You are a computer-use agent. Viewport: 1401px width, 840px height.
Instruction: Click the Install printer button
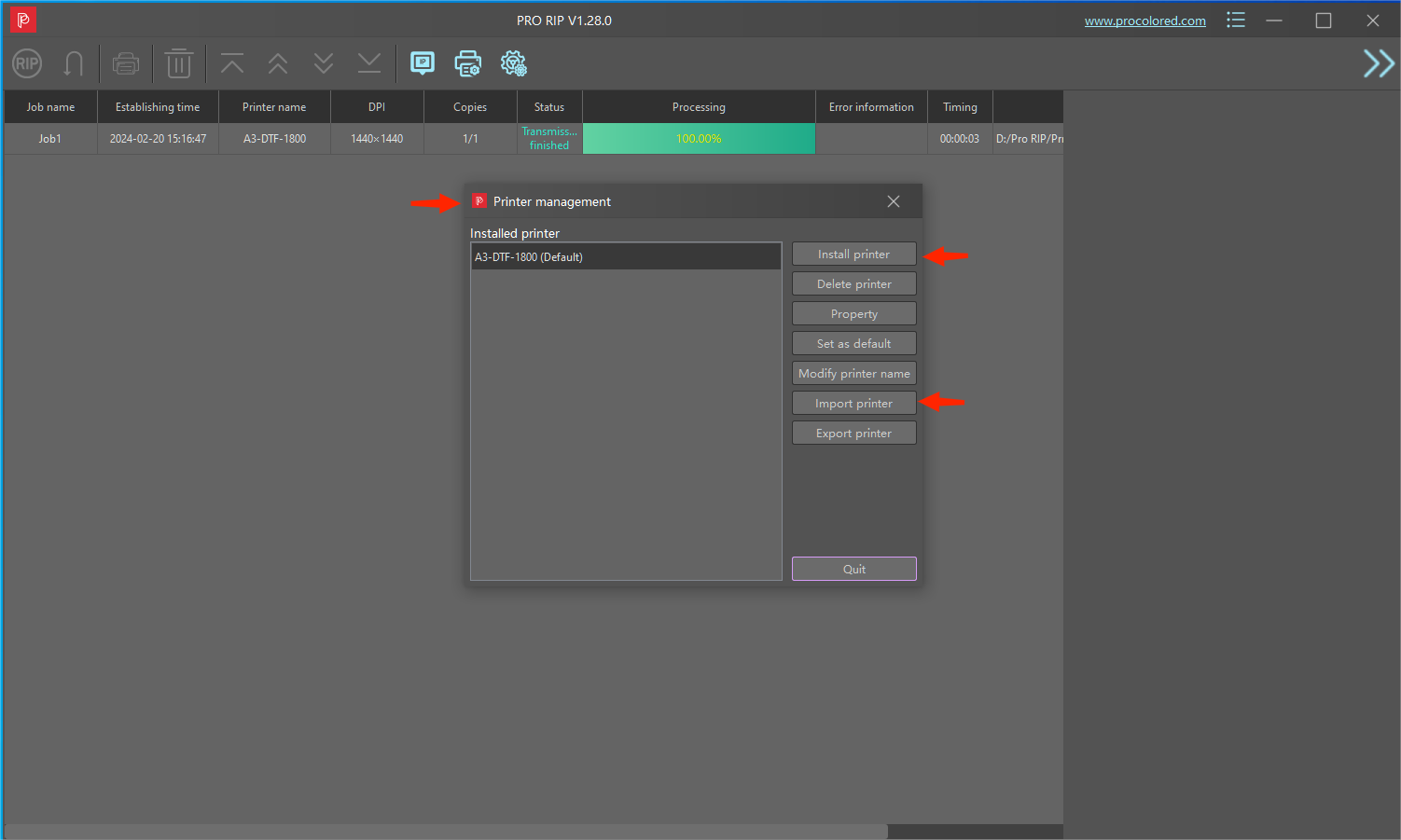tap(853, 254)
